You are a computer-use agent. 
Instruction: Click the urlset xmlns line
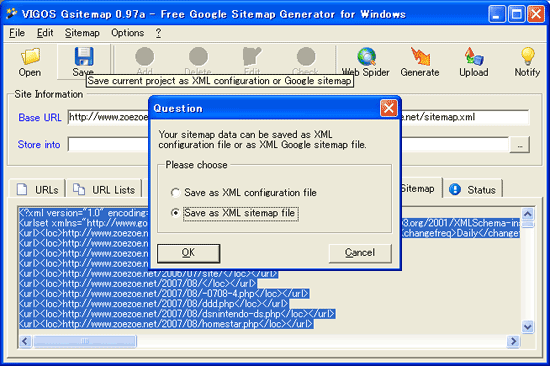(x=84, y=223)
